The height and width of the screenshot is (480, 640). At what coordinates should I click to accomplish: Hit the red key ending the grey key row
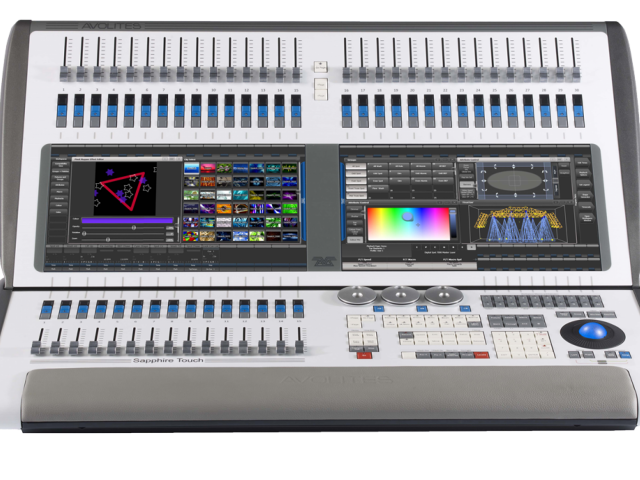click(x=481, y=355)
